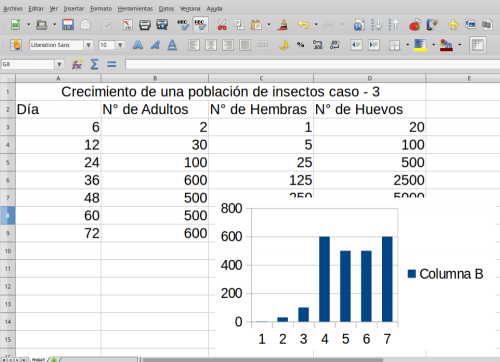Click the column B header
This screenshot has height=362, width=500.
(x=155, y=78)
